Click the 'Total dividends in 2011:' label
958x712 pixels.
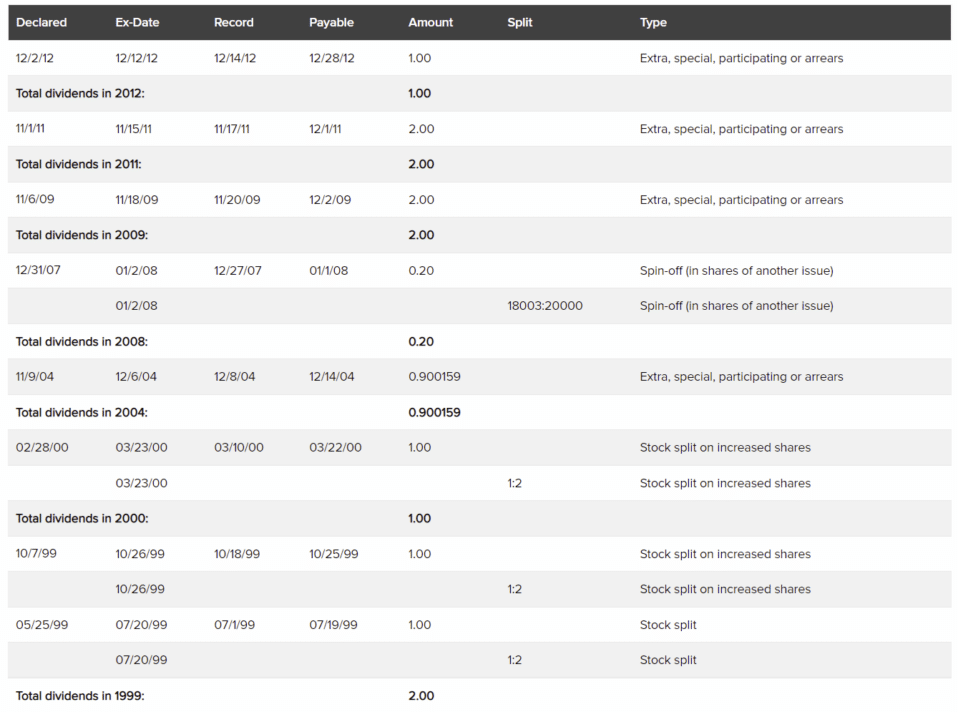click(79, 165)
